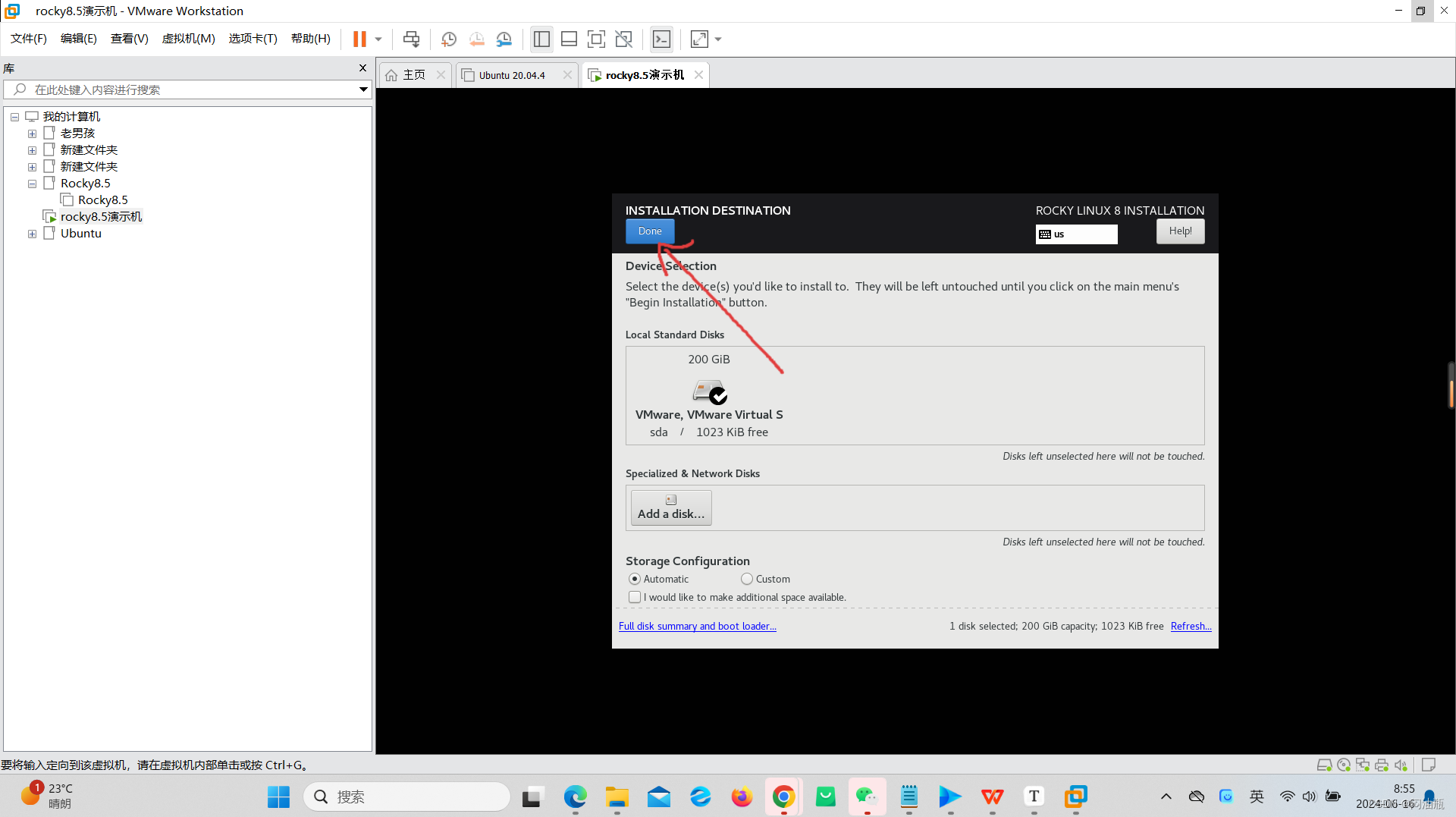The height and width of the screenshot is (817, 1456).
Task: Select the rocky8.5演示机 VM in library
Action: pos(101,217)
